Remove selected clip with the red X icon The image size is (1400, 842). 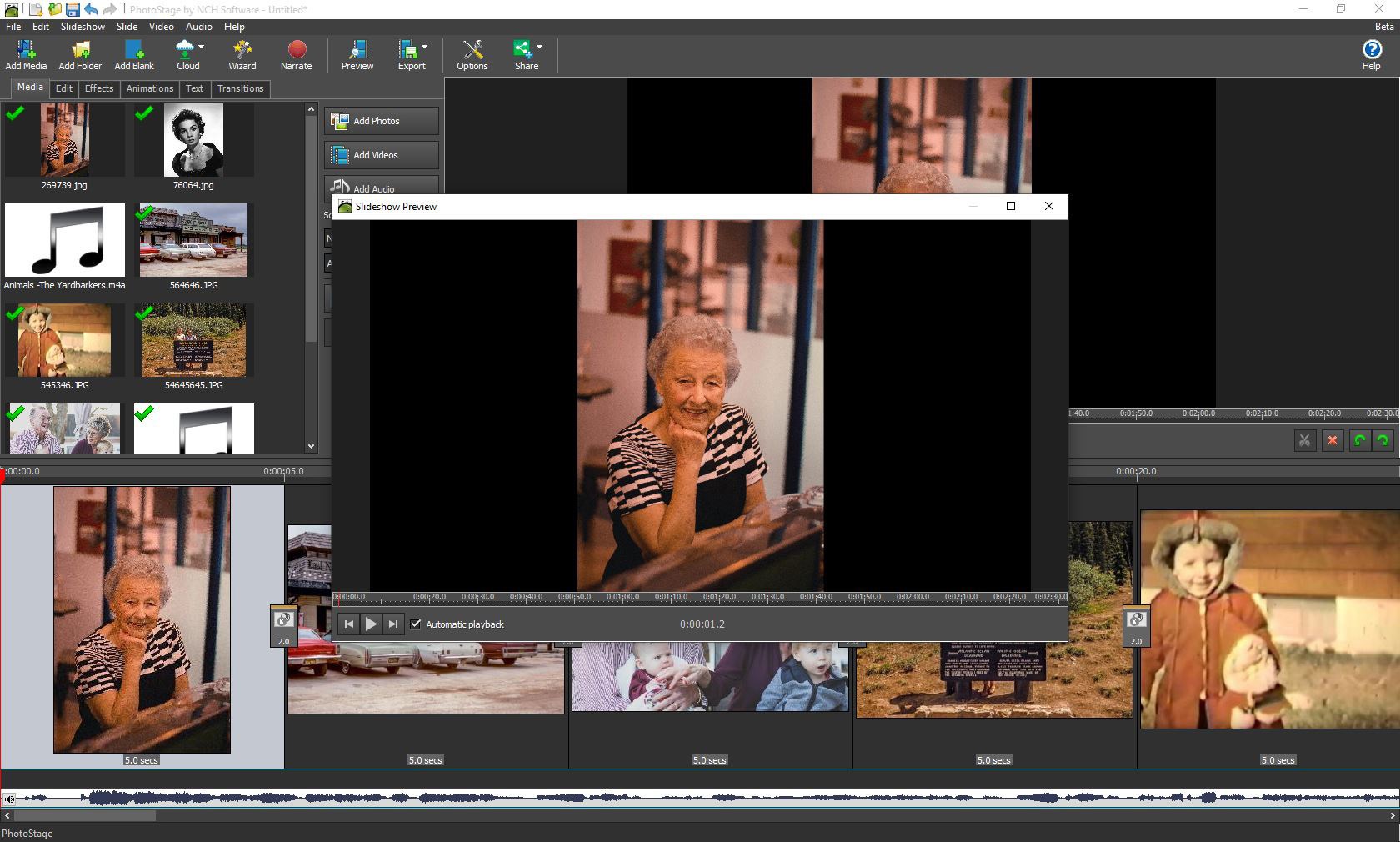(x=1332, y=441)
